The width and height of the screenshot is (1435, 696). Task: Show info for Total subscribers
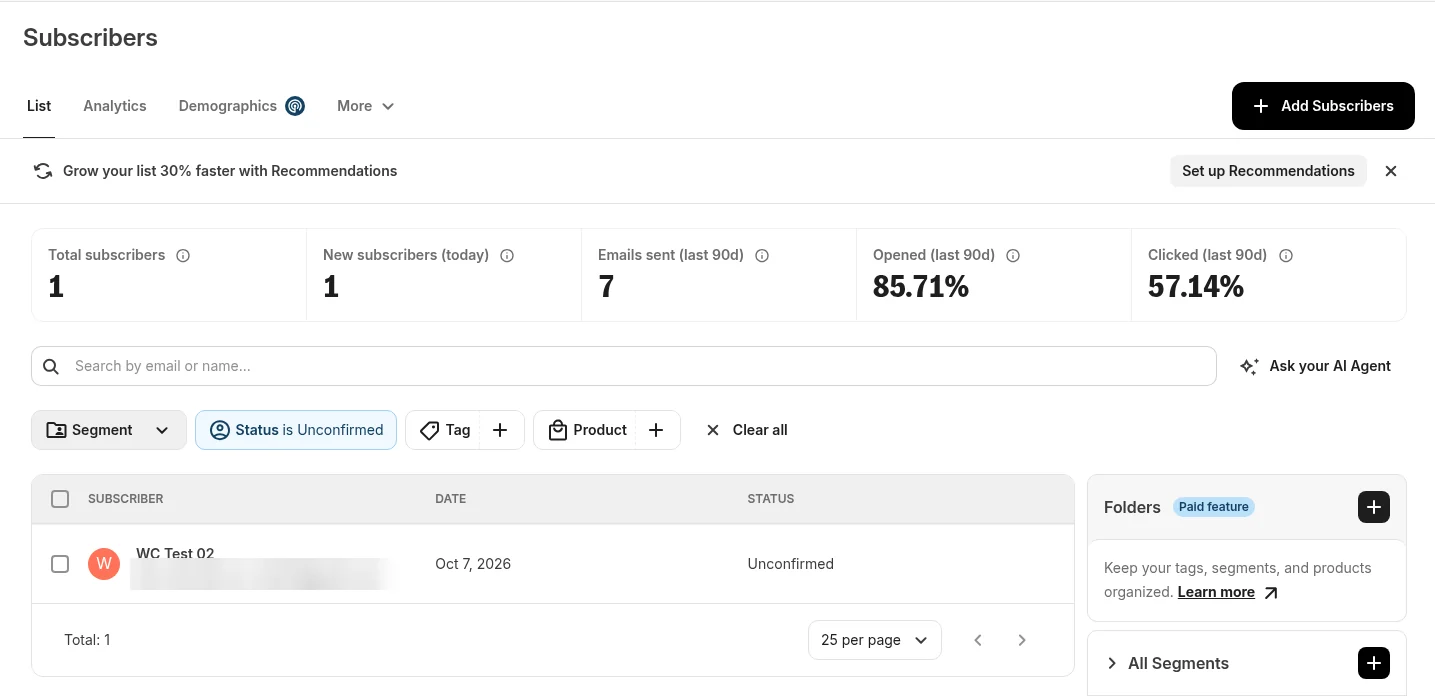coord(183,256)
